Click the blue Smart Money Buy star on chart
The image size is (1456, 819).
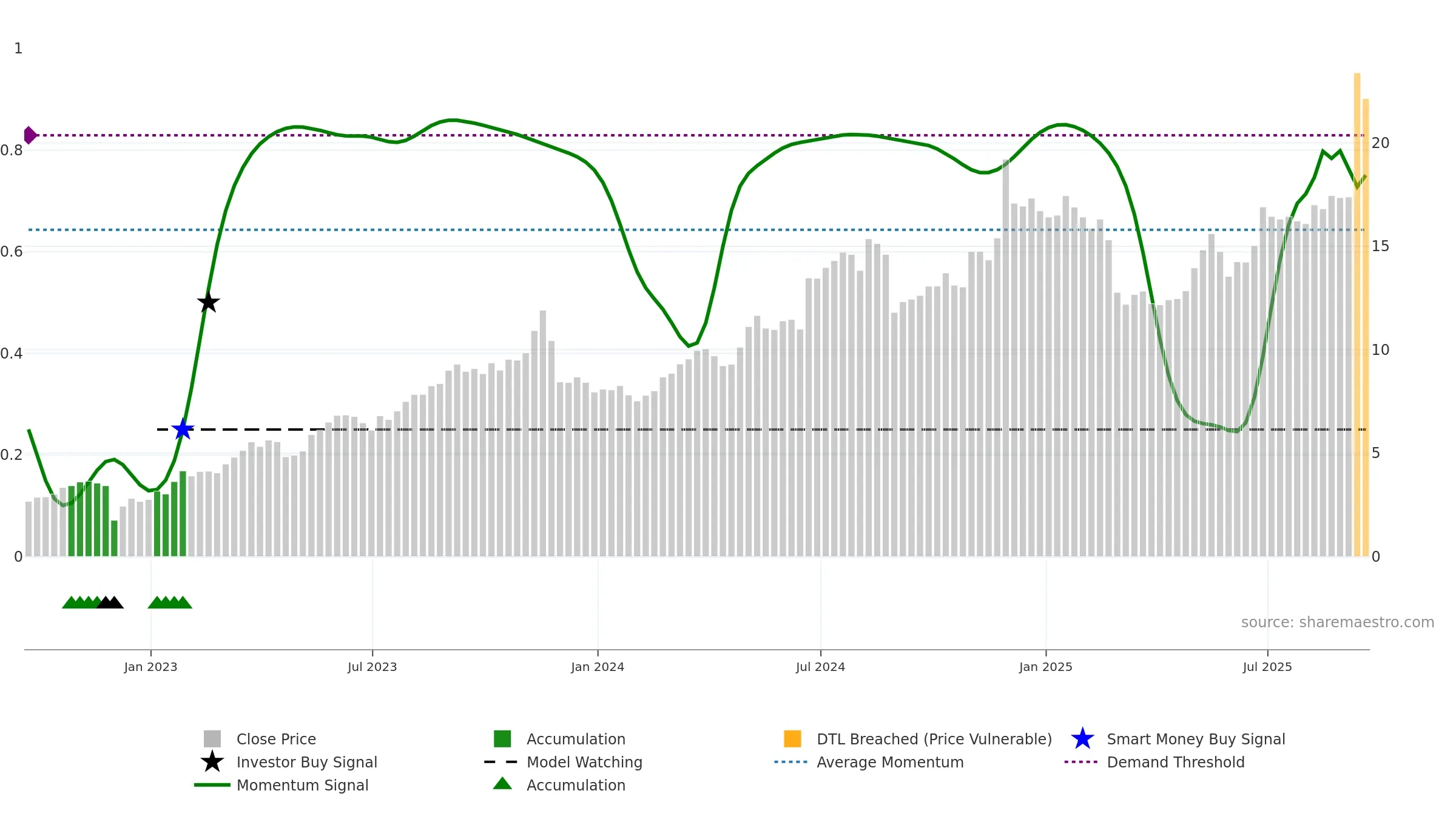point(183,430)
